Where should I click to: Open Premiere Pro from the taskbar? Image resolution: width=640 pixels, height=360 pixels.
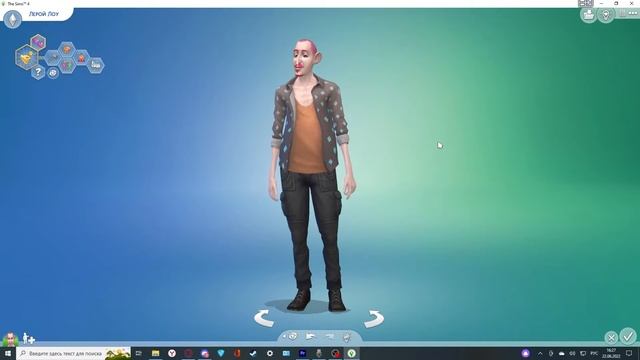pyautogui.click(x=302, y=353)
